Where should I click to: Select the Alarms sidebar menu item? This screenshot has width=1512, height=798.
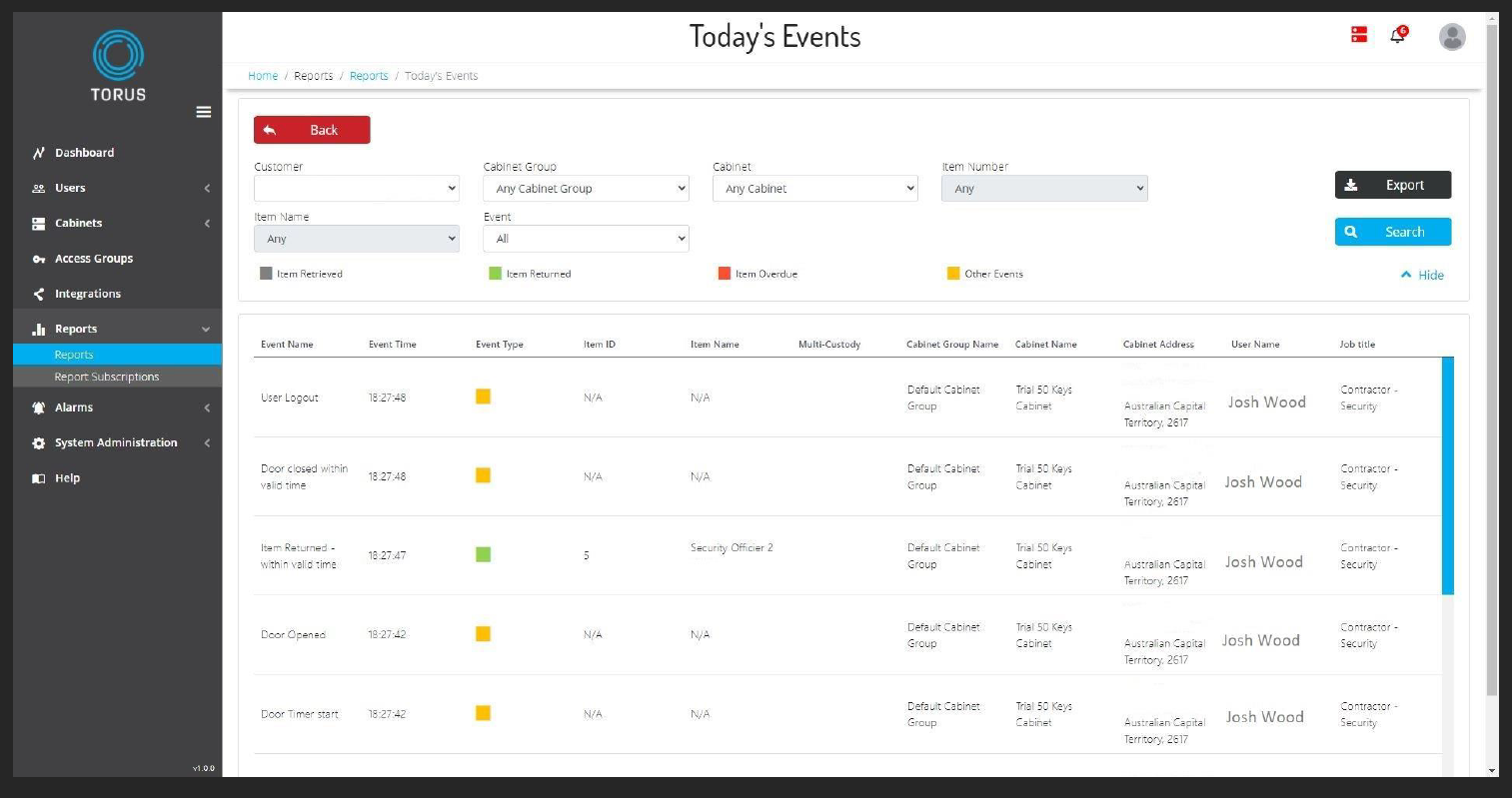pyautogui.click(x=74, y=407)
